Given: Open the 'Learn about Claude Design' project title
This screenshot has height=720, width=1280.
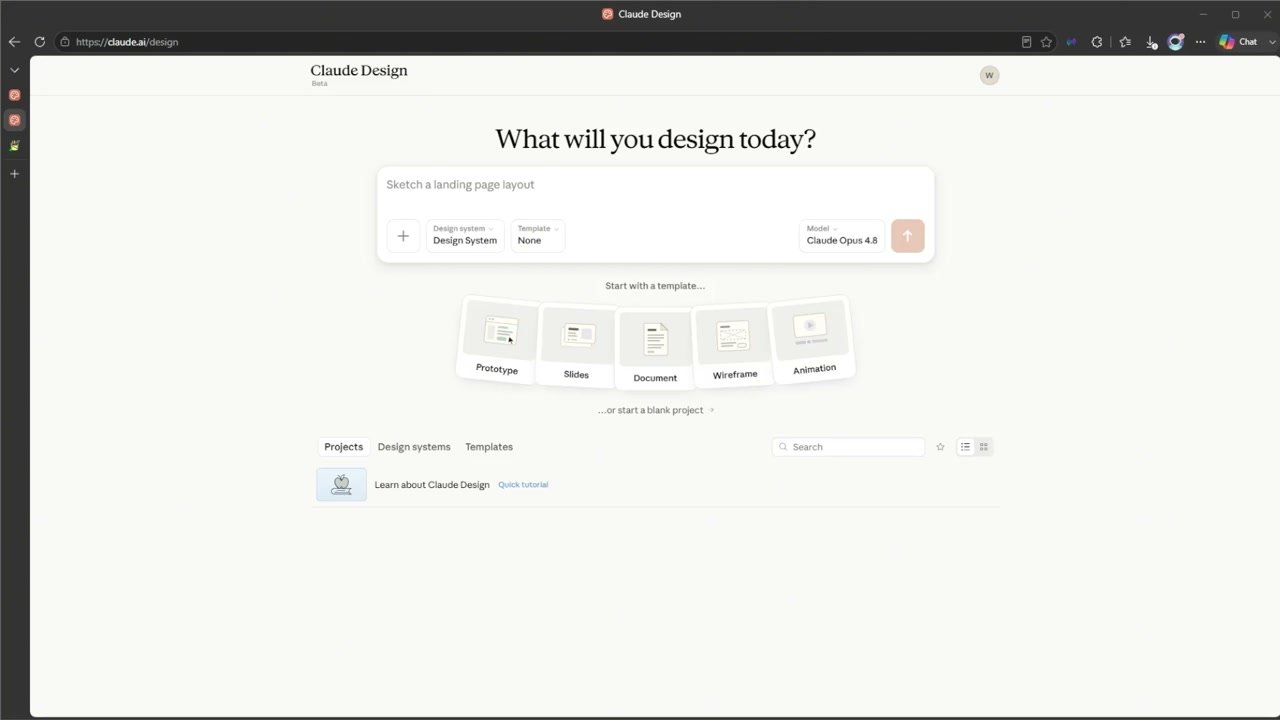Looking at the screenshot, I should tap(432, 485).
